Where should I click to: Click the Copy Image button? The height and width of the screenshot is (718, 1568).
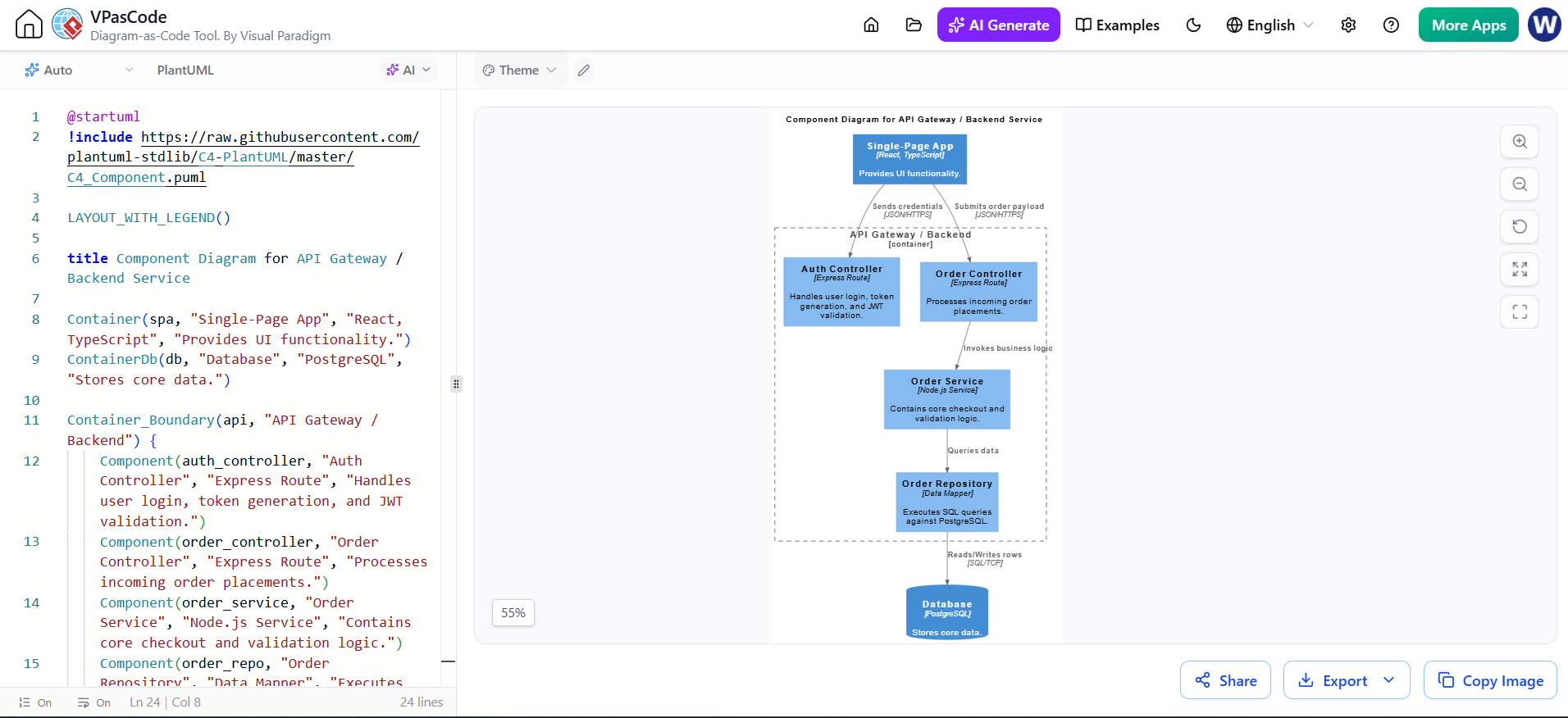point(1490,680)
